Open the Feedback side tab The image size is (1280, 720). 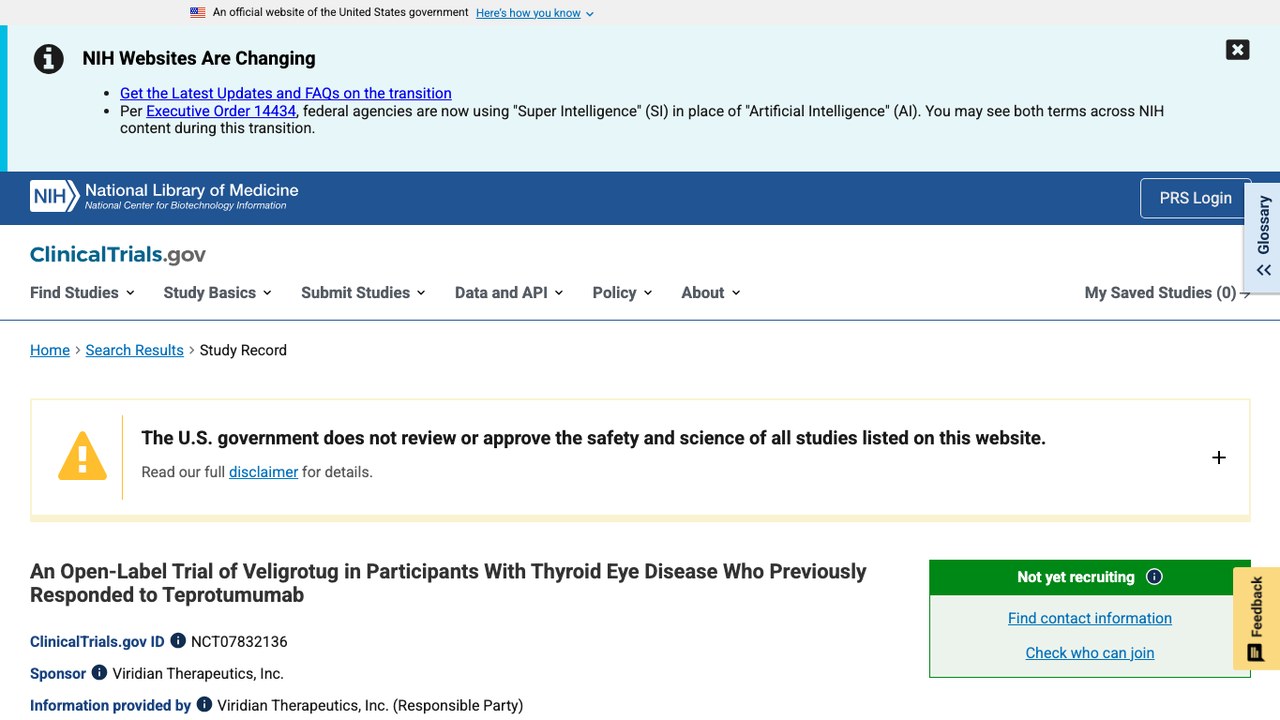point(1256,619)
